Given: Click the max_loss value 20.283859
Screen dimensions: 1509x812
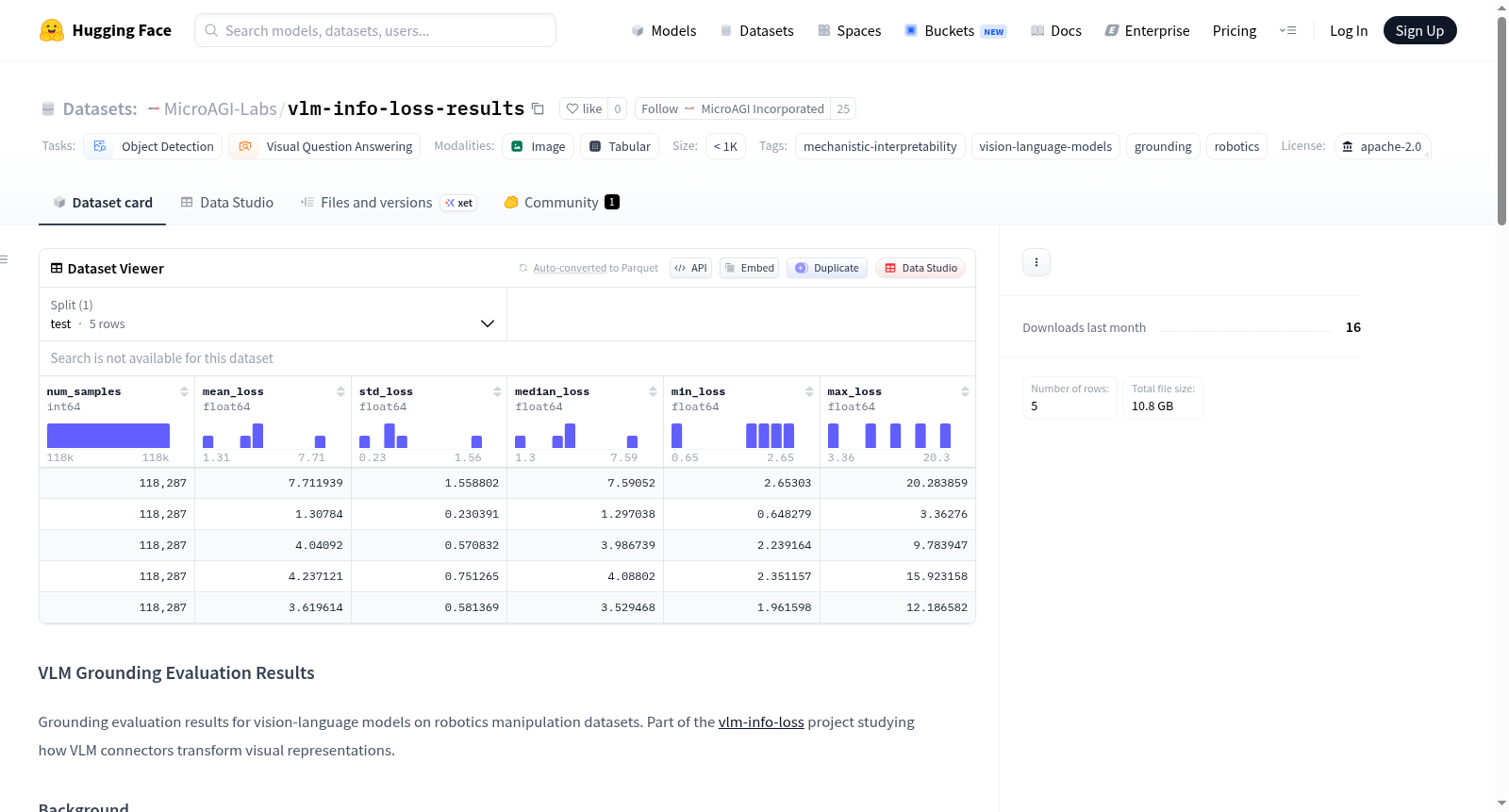Looking at the screenshot, I should [x=937, y=483].
